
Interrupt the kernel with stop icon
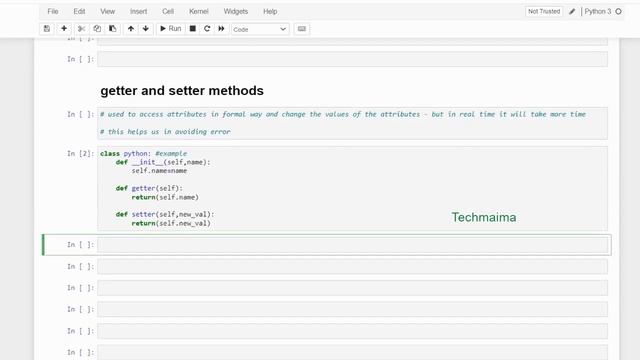pos(193,29)
